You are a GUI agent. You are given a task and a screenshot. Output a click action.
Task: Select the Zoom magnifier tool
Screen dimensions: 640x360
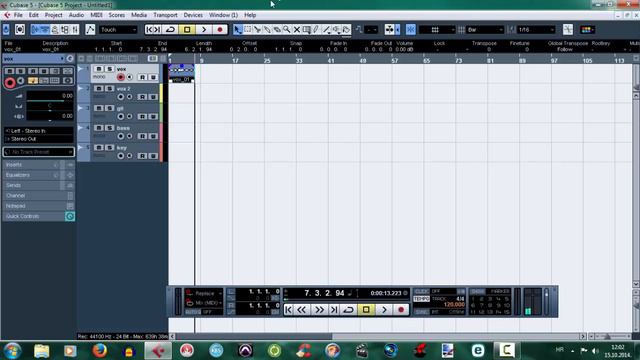click(287, 29)
